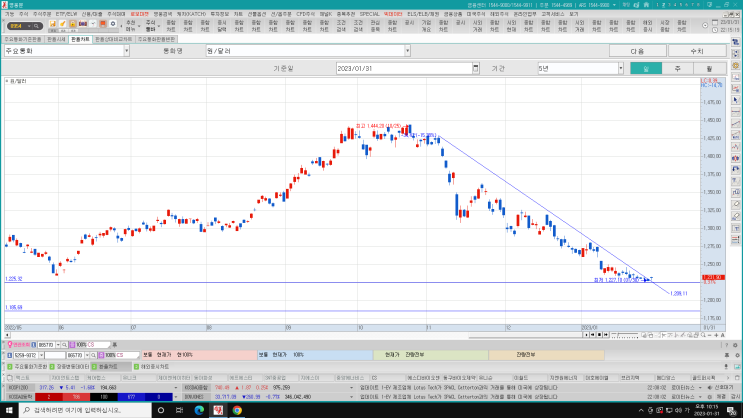This screenshot has width=743, height=418.
Task: Open the 차트 menu in menu bar
Action: (238, 14)
